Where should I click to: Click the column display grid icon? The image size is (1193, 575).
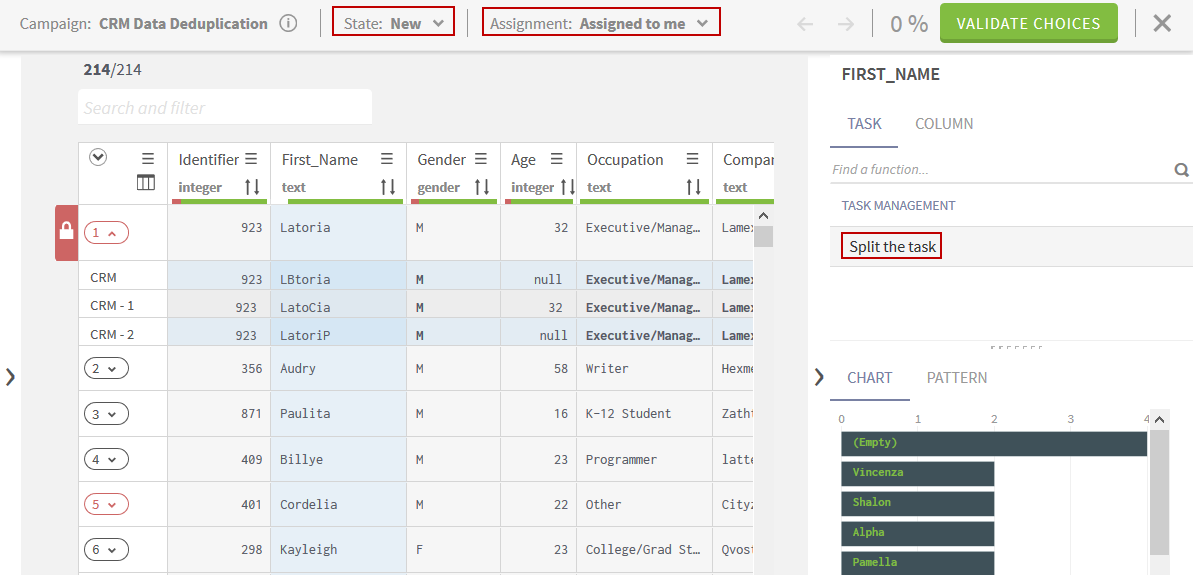[x=146, y=183]
